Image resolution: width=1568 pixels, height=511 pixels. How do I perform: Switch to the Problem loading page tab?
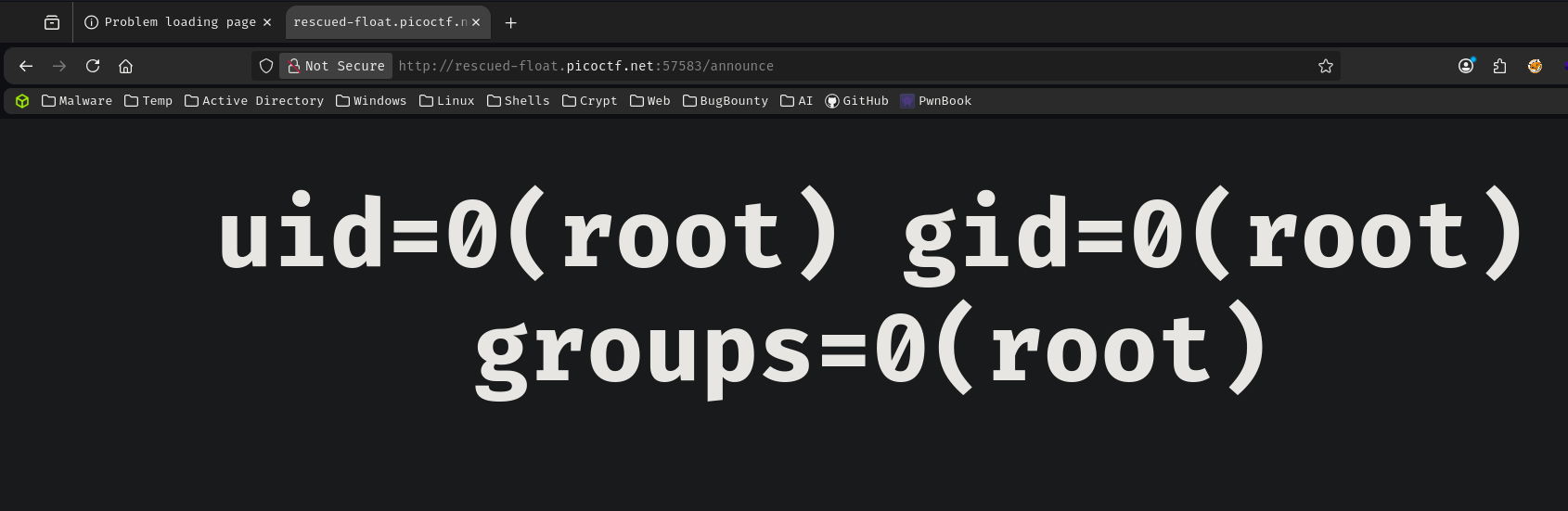[170, 22]
